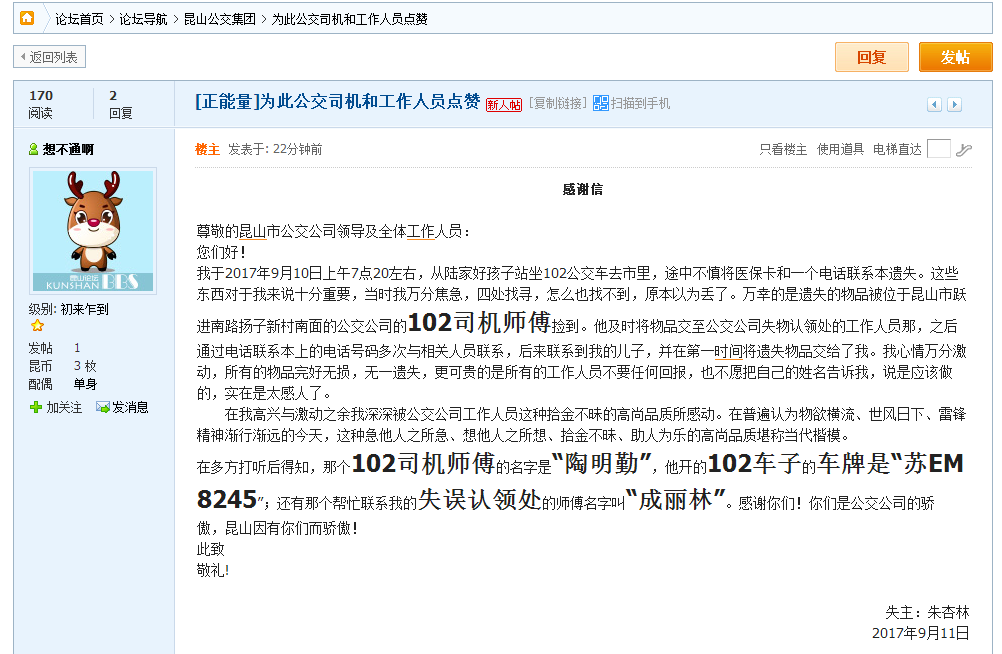This screenshot has height=654, width=1002.
Task: Click the 回复 reply button
Action: point(871,57)
